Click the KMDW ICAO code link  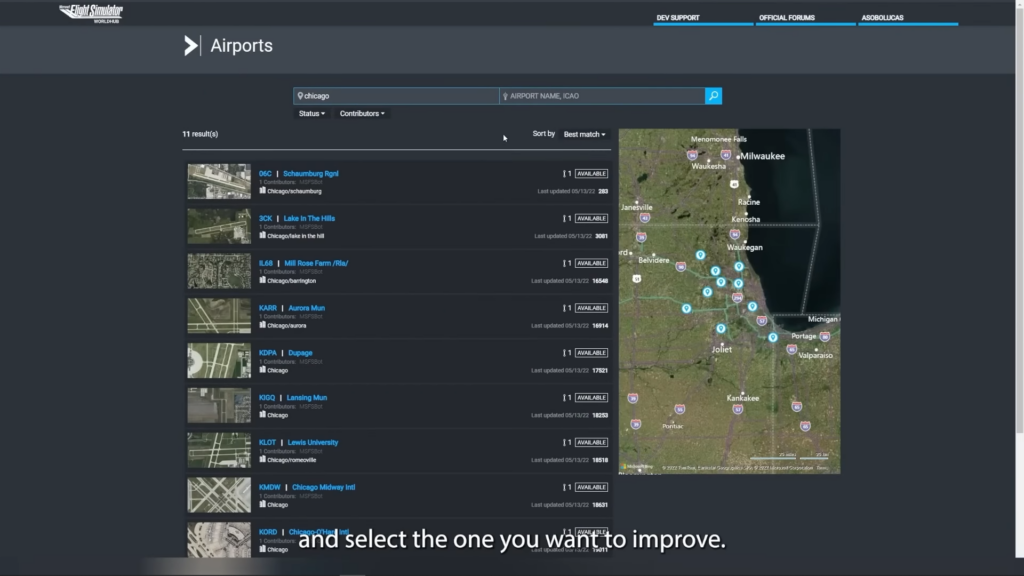(x=269, y=487)
